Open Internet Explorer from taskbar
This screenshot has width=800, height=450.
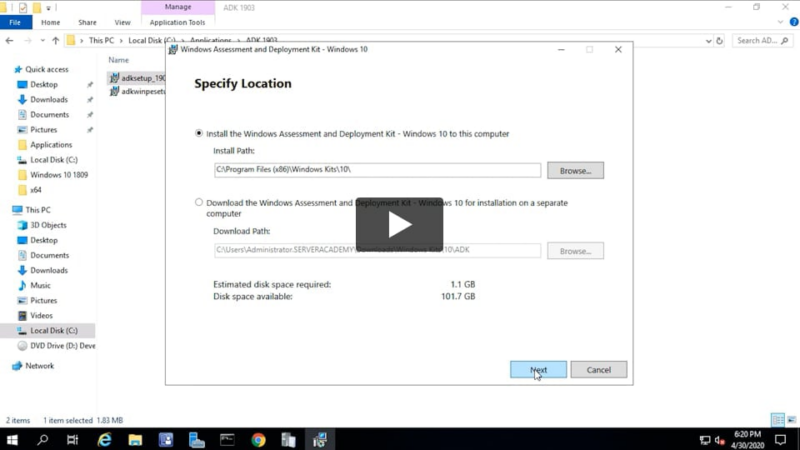104,439
